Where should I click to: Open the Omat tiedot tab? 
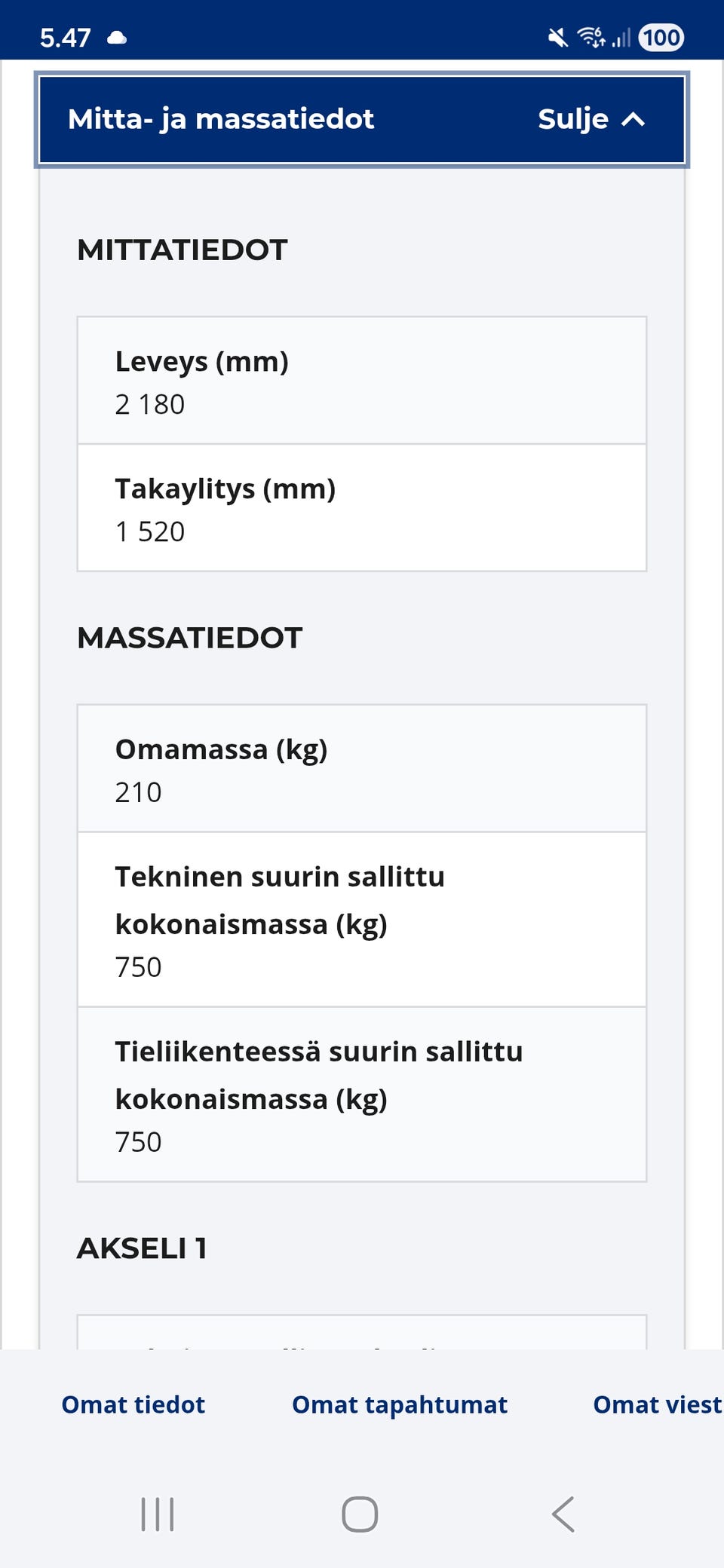click(133, 1404)
